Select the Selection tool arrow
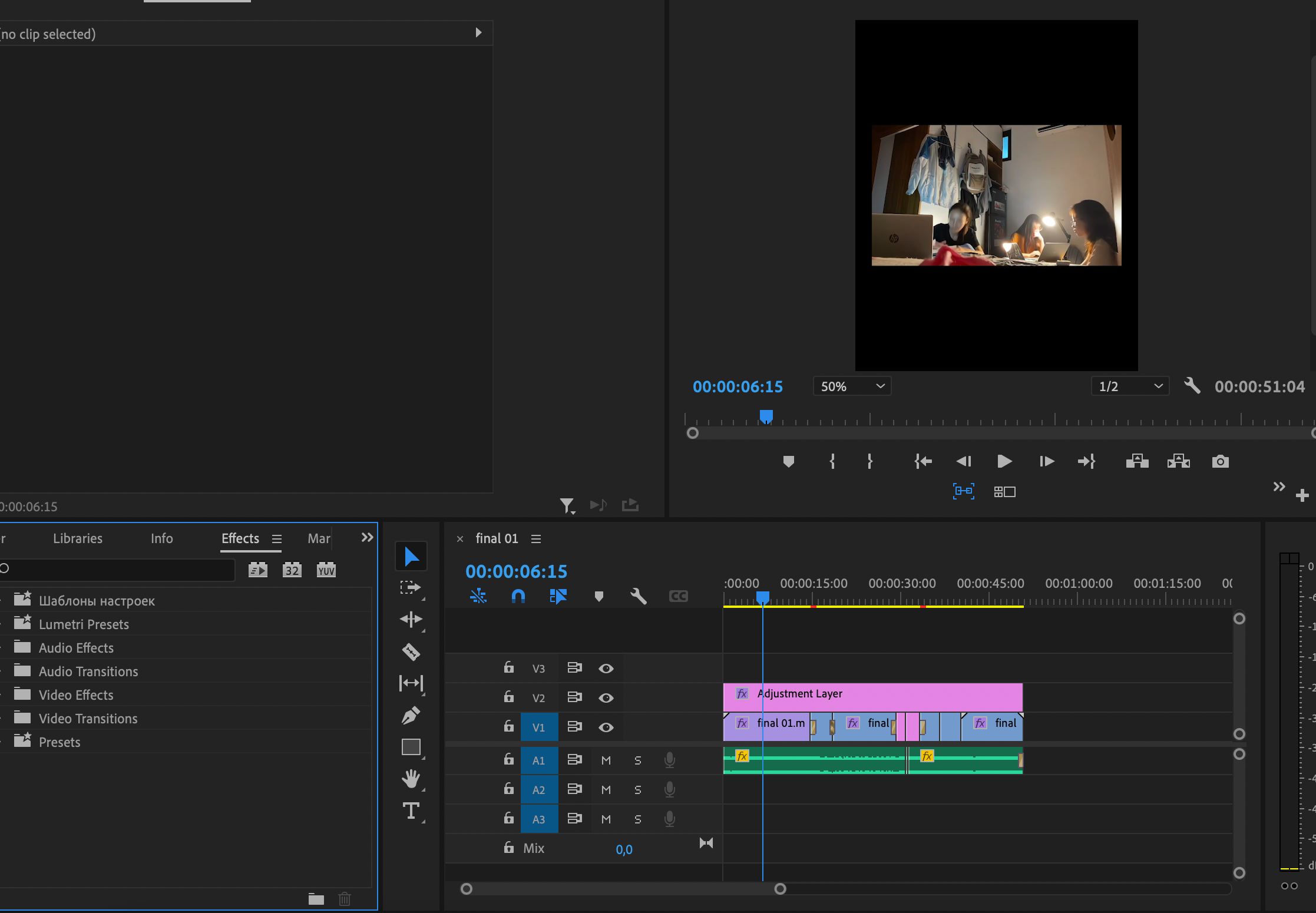 pos(411,557)
